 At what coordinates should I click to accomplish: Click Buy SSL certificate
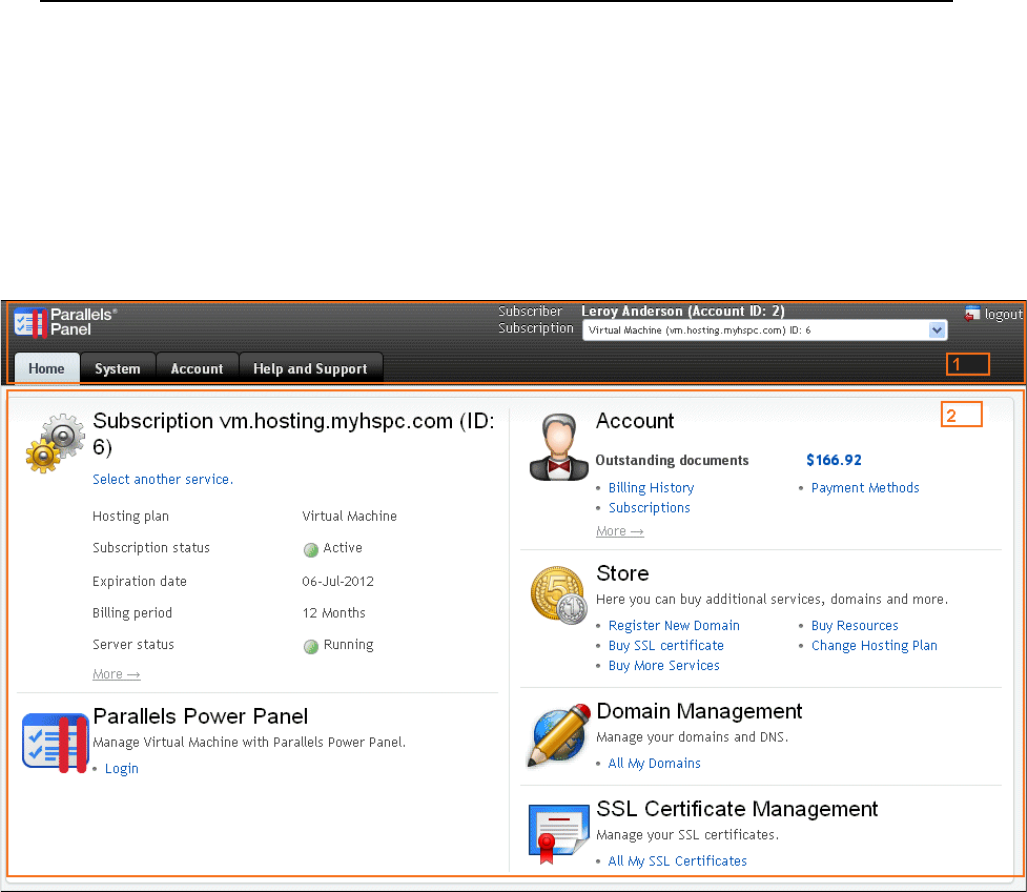tap(666, 646)
